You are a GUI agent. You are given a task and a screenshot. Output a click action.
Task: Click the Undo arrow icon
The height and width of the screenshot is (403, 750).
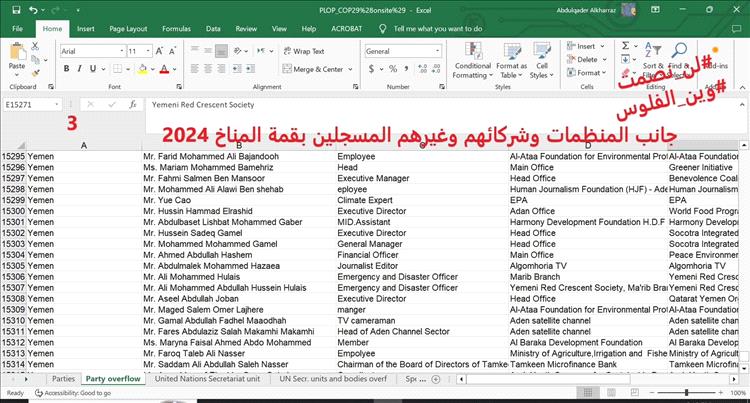click(33, 10)
